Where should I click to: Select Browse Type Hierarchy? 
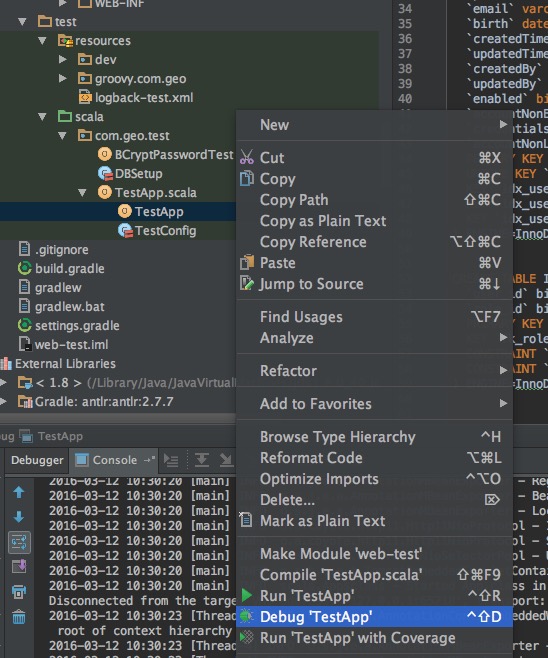(x=374, y=437)
